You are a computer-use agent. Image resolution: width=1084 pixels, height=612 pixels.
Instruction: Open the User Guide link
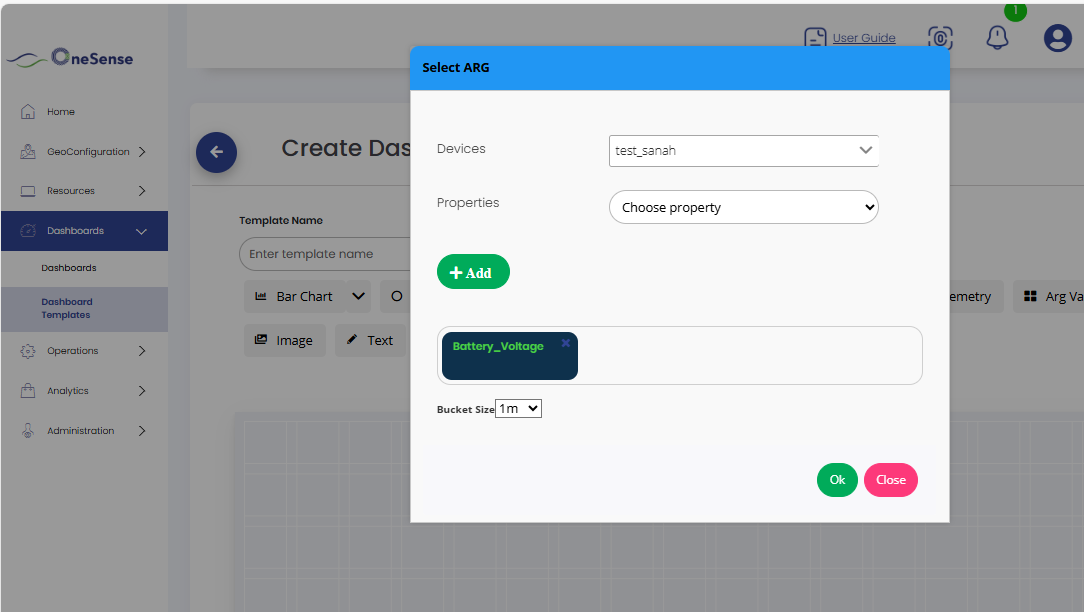[x=863, y=38]
